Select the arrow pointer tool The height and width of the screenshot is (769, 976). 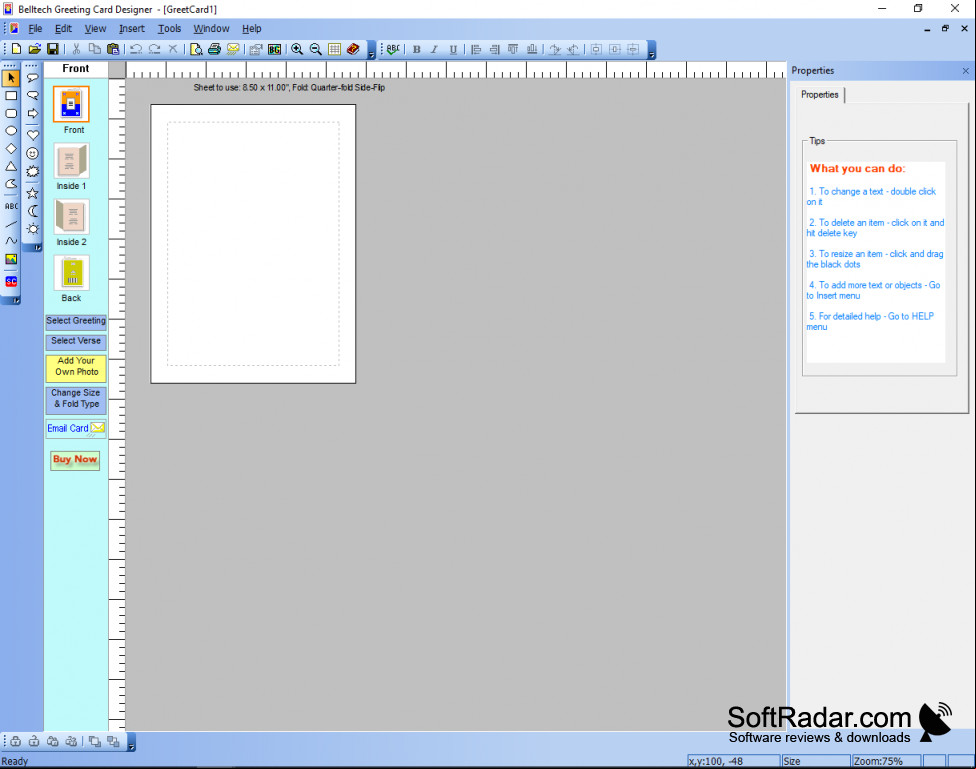tap(11, 78)
